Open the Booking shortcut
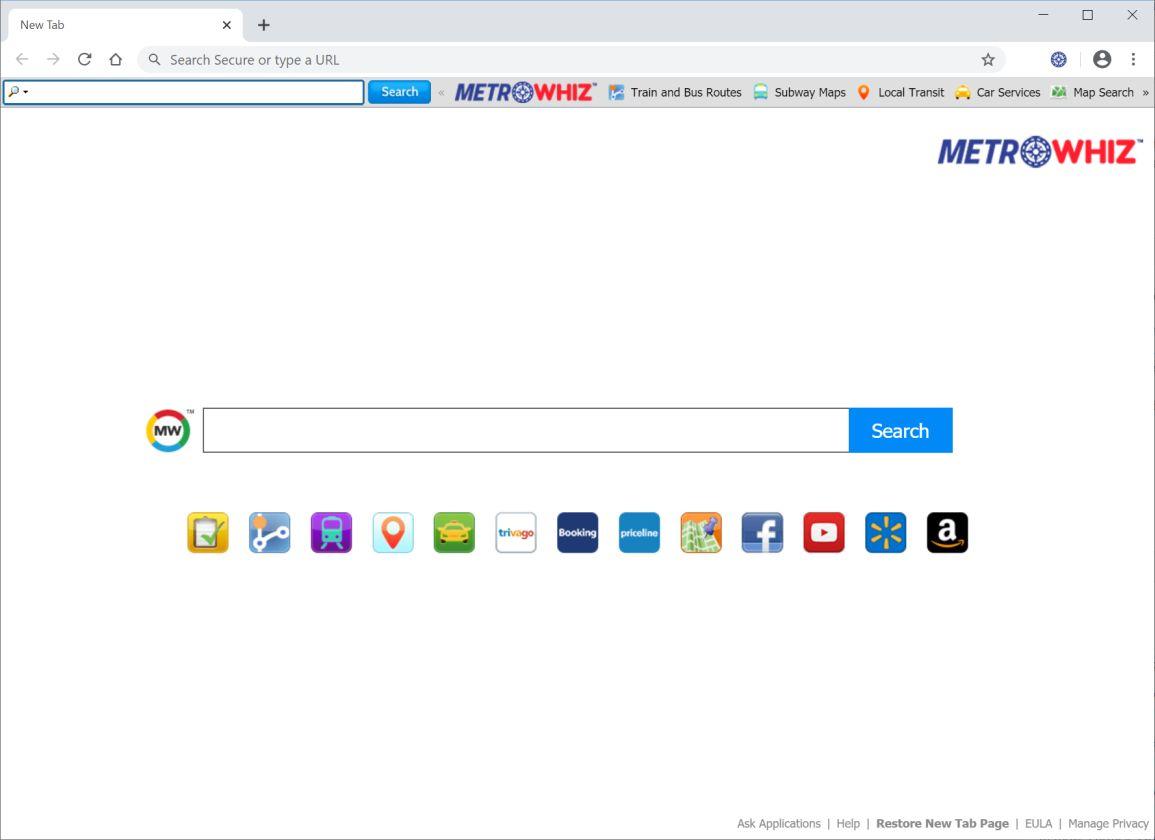 click(578, 532)
